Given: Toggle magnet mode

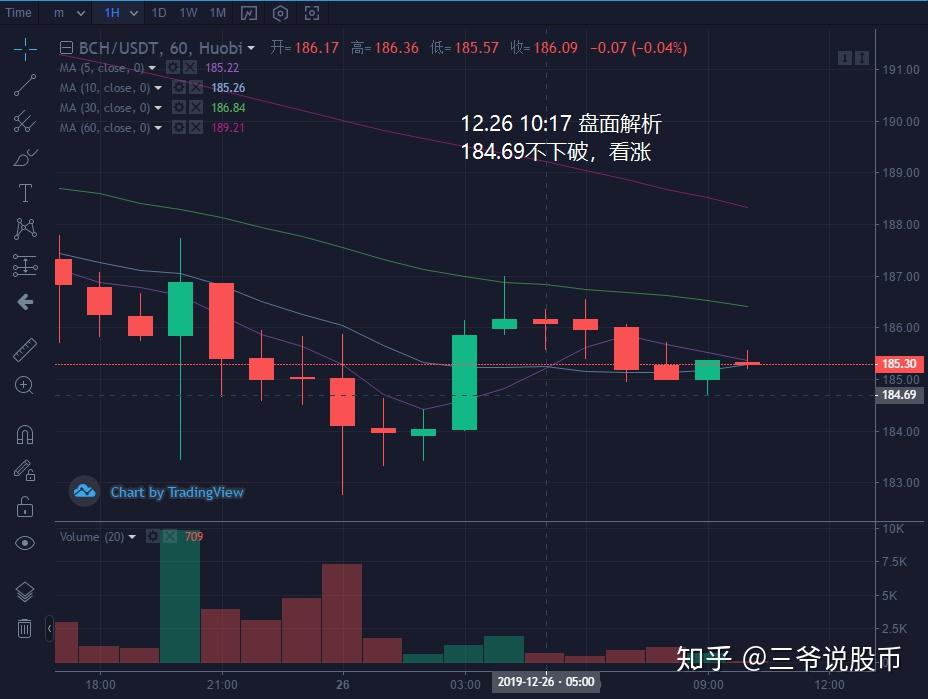Looking at the screenshot, I should click(25, 435).
